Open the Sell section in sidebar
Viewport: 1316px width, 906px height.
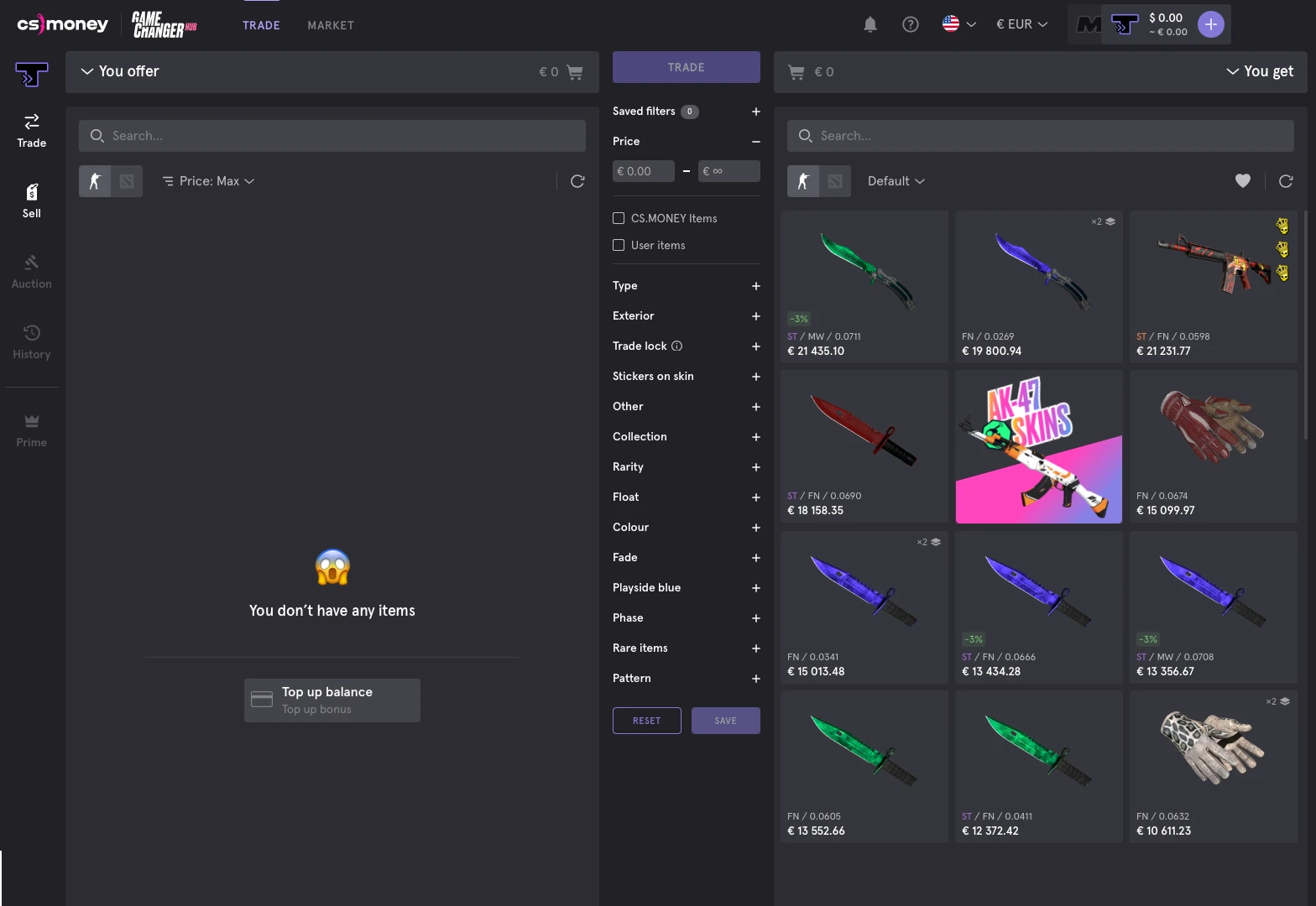pyautogui.click(x=32, y=201)
